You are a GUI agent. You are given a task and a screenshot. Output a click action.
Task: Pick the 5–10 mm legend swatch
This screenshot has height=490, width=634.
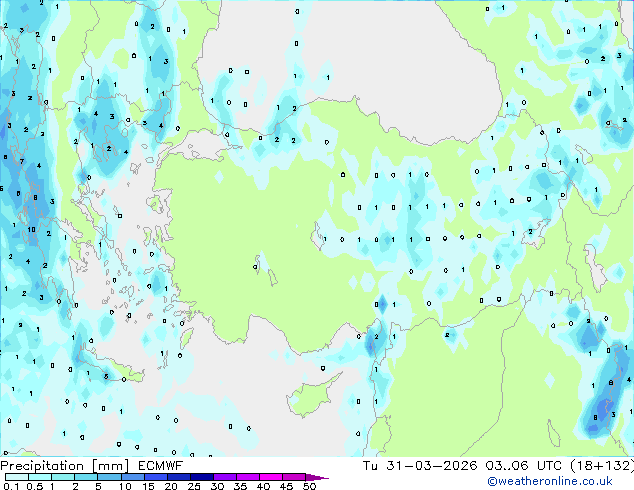[x=109, y=477]
